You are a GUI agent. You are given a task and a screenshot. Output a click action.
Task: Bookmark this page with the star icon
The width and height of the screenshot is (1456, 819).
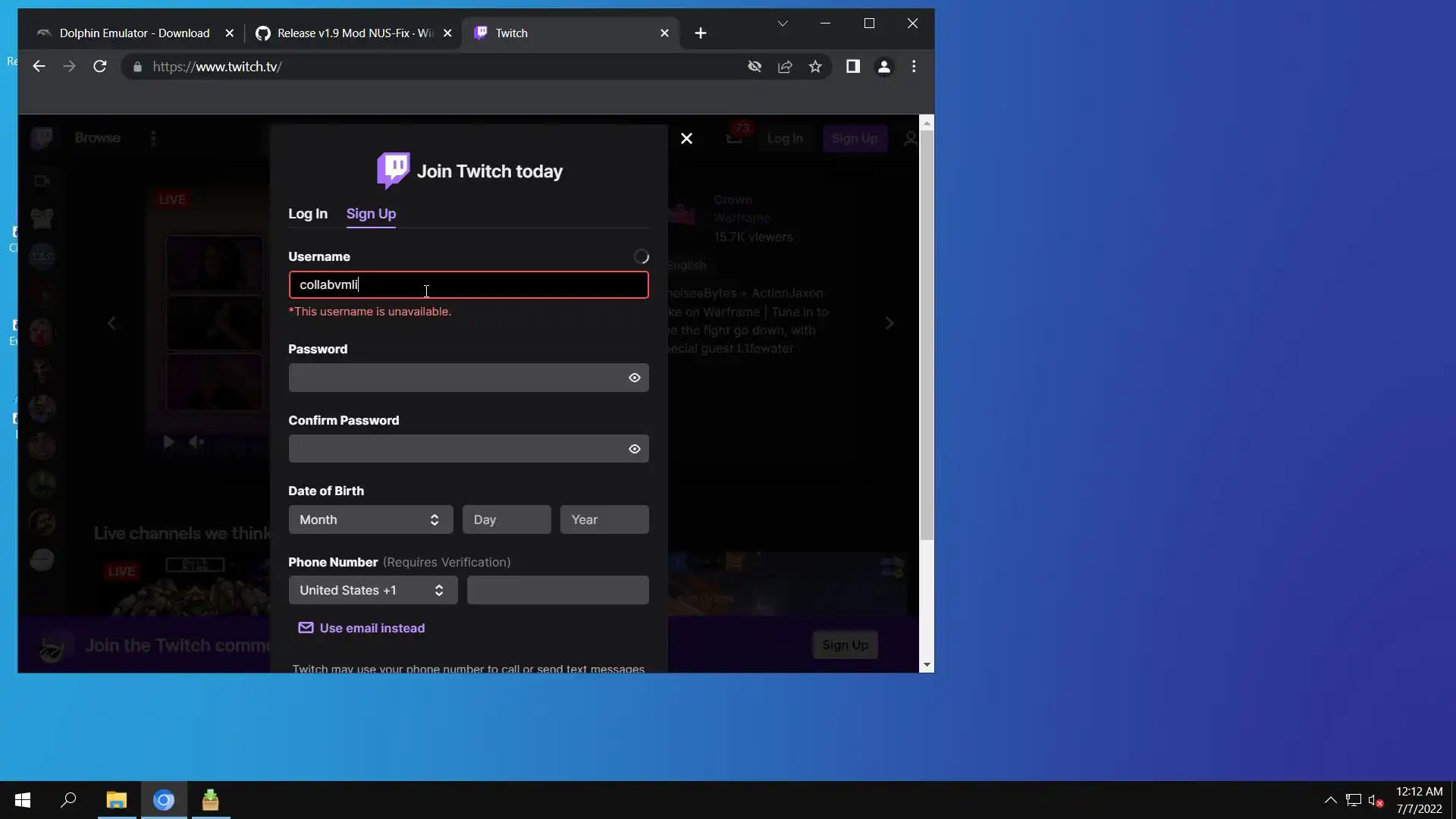point(815,67)
